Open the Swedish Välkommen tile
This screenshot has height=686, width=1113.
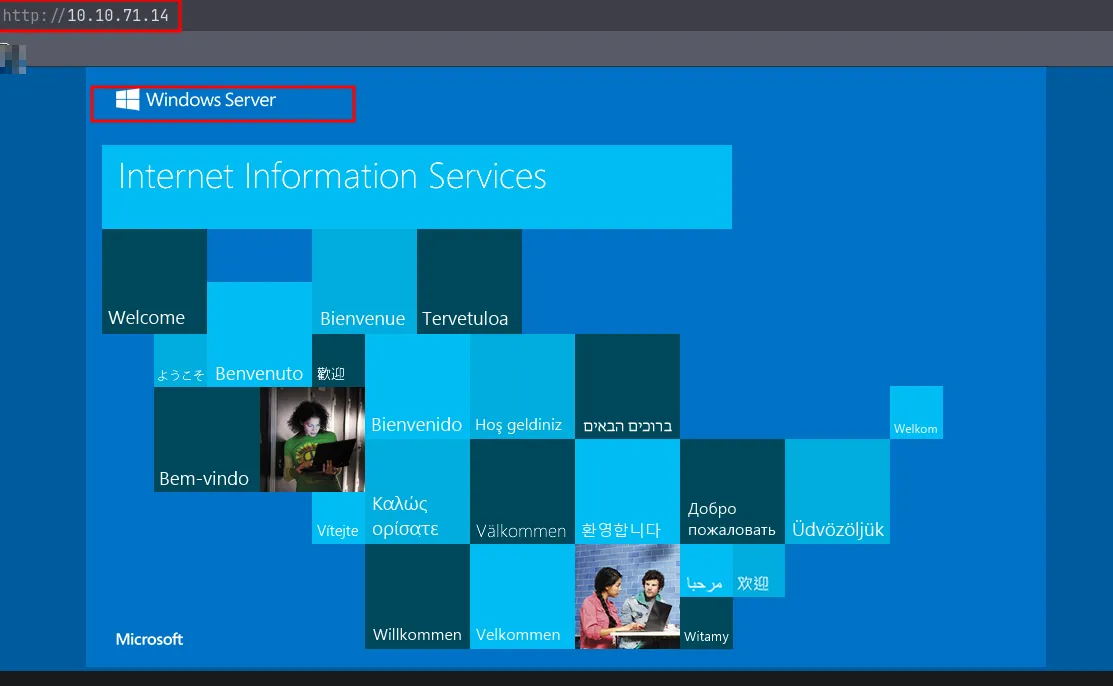tap(522, 492)
